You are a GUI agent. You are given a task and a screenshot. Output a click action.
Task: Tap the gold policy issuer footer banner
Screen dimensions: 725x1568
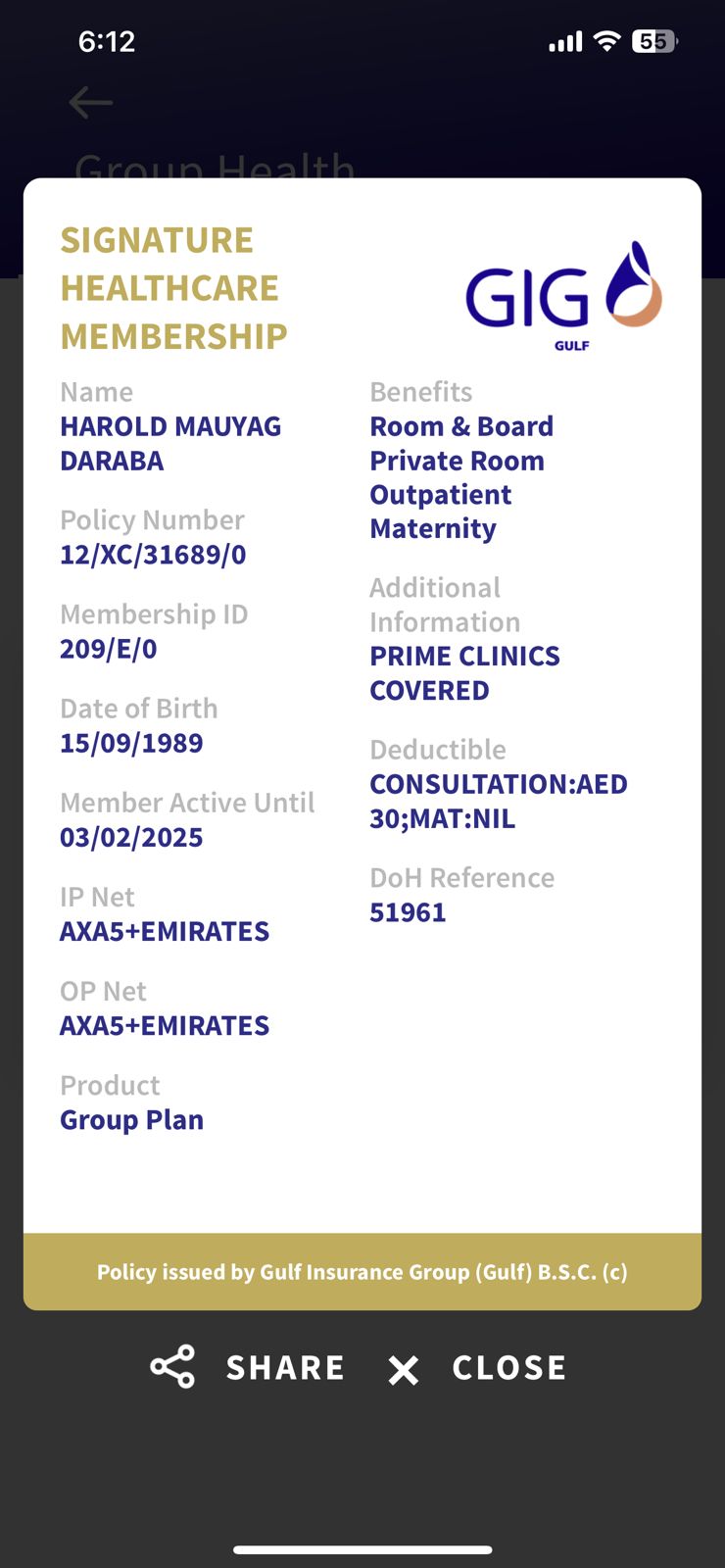click(x=362, y=1271)
